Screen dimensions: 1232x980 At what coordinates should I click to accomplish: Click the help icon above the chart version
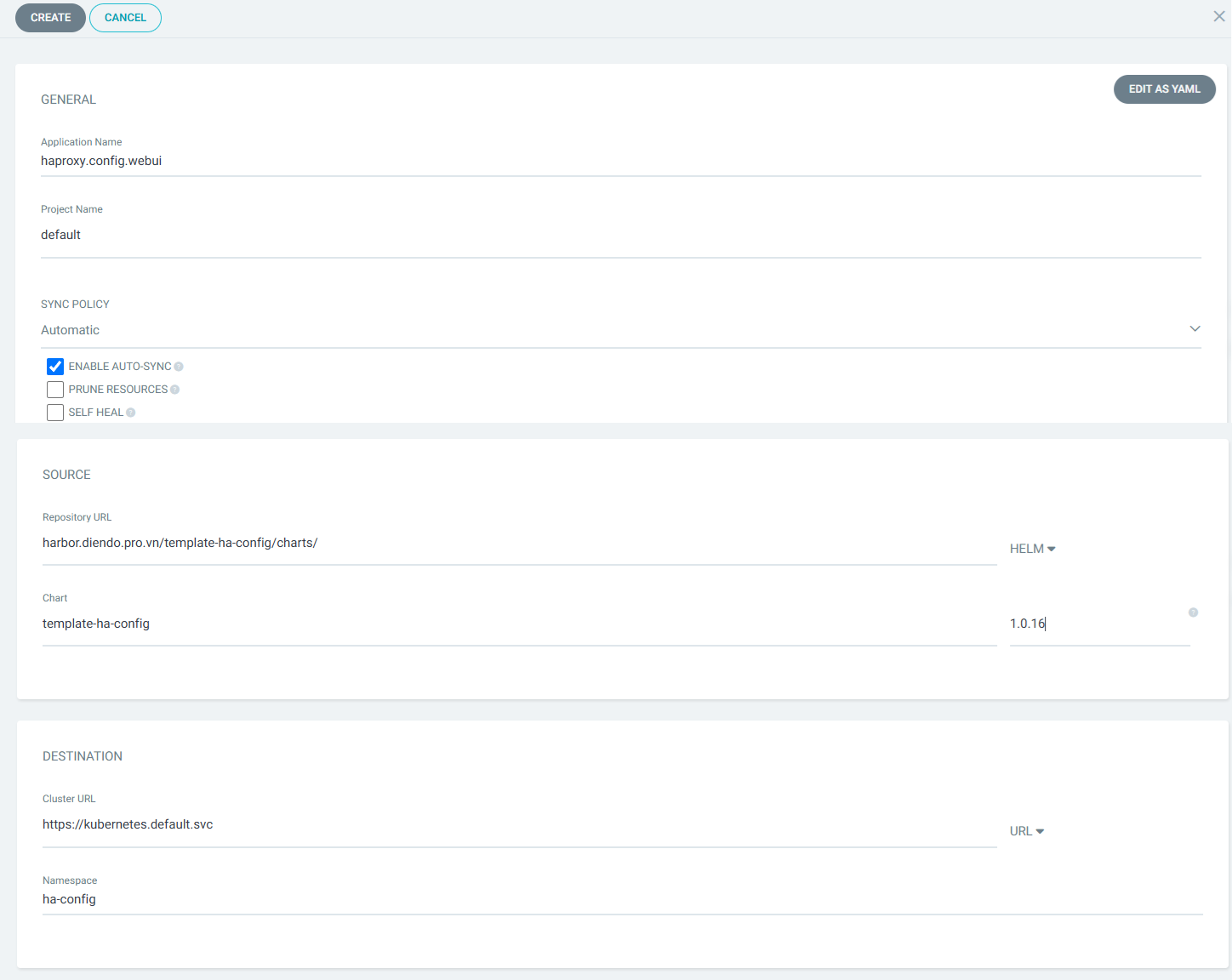[x=1193, y=612]
